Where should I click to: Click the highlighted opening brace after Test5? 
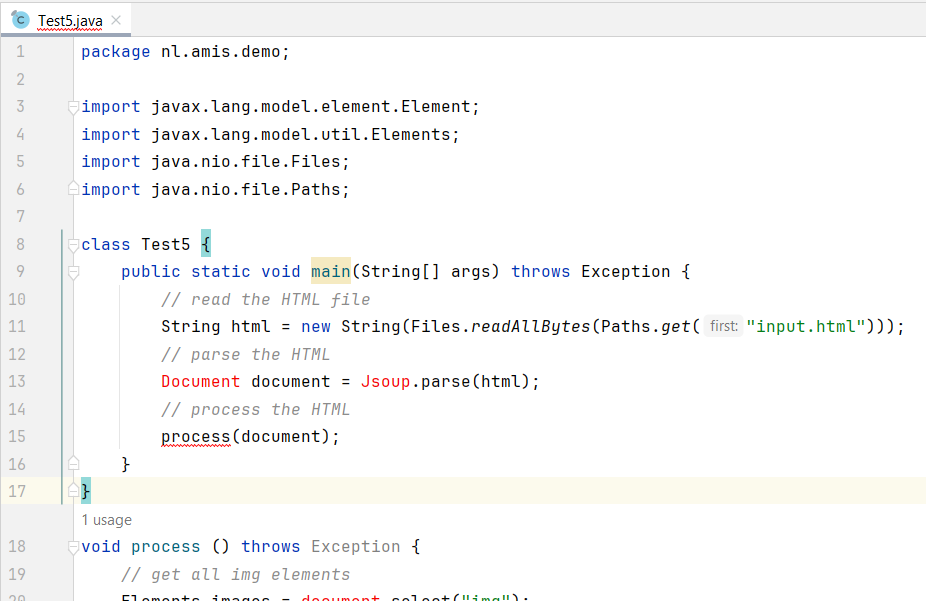tap(206, 244)
